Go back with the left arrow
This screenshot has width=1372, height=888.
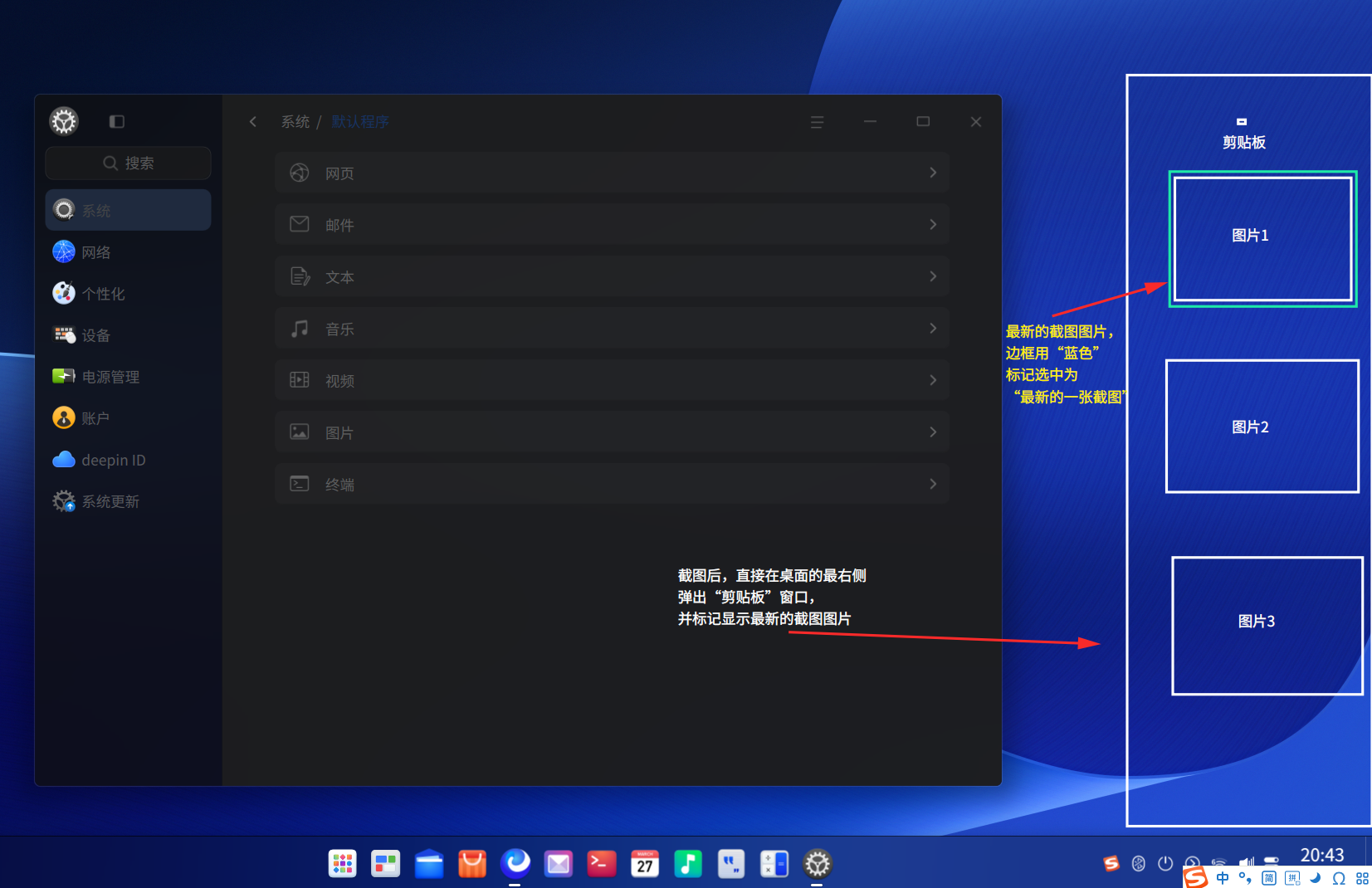[x=253, y=121]
